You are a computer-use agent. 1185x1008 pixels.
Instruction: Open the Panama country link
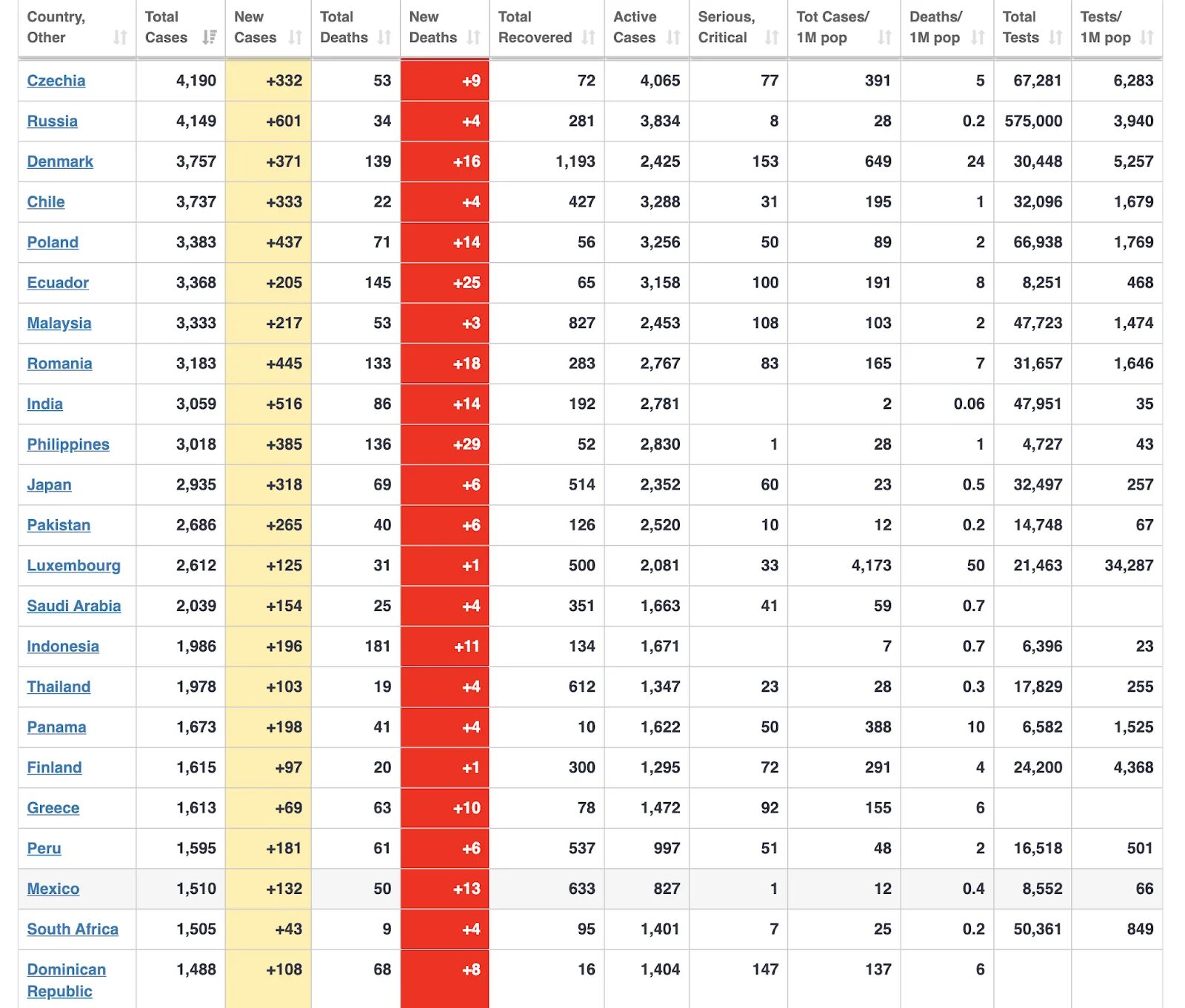[x=56, y=727]
